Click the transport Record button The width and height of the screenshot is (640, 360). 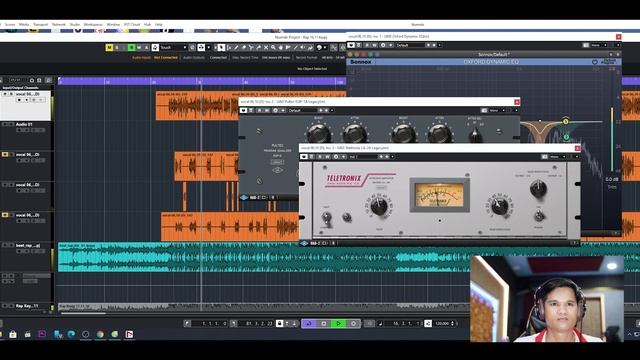[353, 324]
